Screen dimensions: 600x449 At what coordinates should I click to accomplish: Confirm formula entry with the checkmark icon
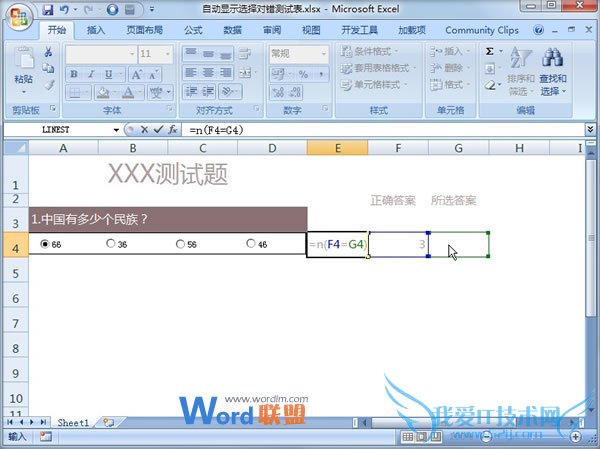[x=158, y=130]
